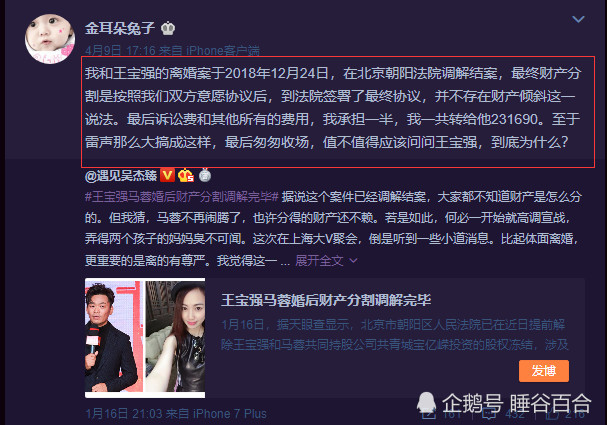The height and width of the screenshot is (425, 607).
Task: Open the article card thumbnail photo
Action: 145,338
